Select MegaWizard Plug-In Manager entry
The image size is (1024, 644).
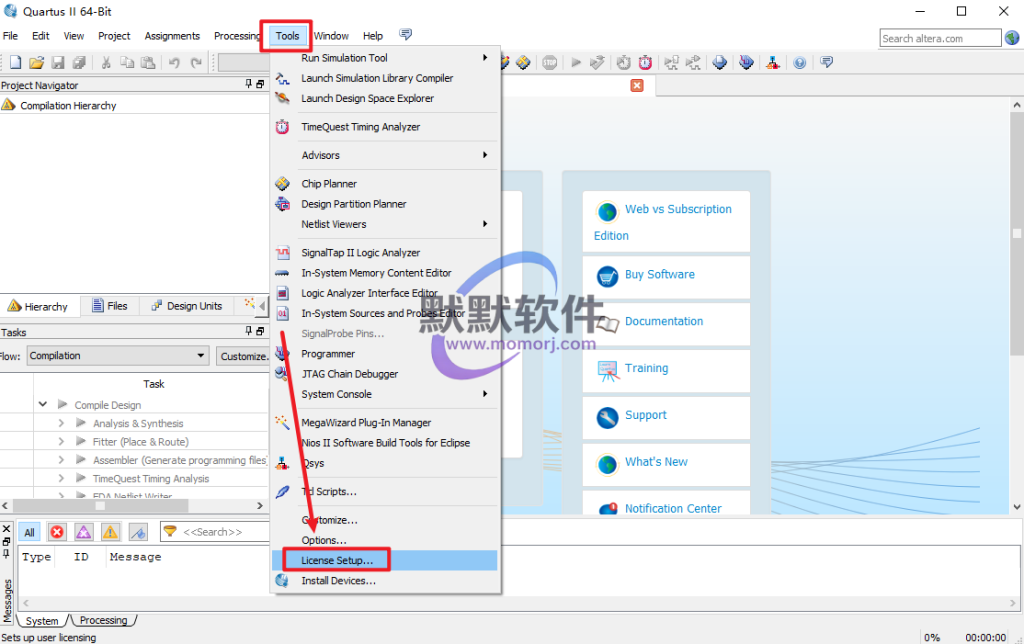[x=385, y=423]
